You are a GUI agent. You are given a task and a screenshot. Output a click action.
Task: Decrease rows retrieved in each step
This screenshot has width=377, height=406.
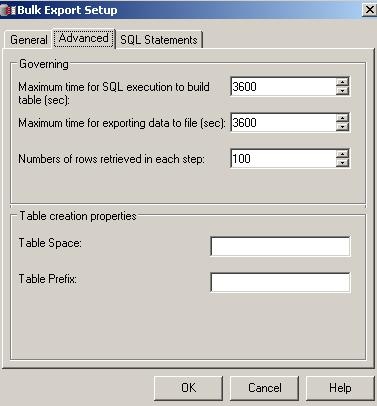[x=342, y=163]
